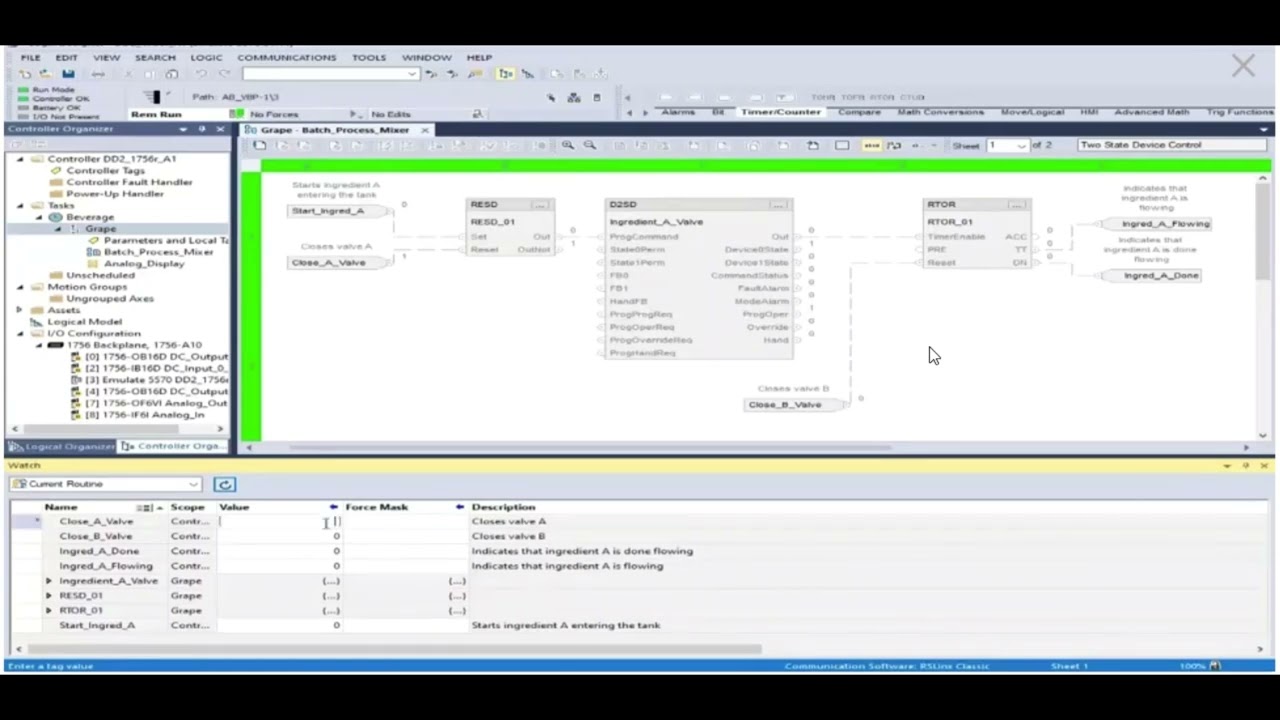
Task: Switch to the Math Conversions instruction tab
Action: pos(940,112)
